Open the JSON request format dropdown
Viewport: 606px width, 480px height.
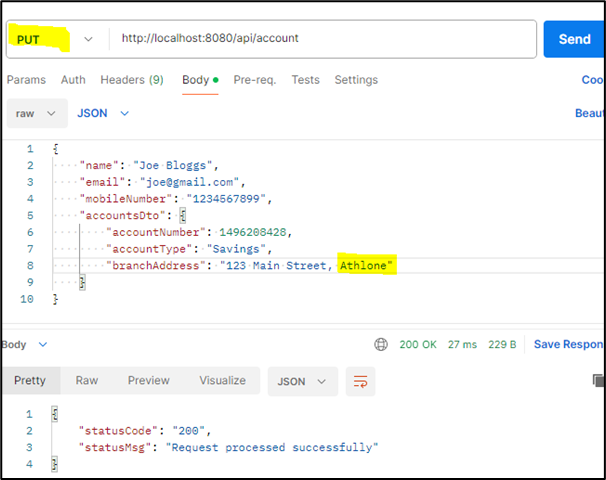pyautogui.click(x=103, y=114)
